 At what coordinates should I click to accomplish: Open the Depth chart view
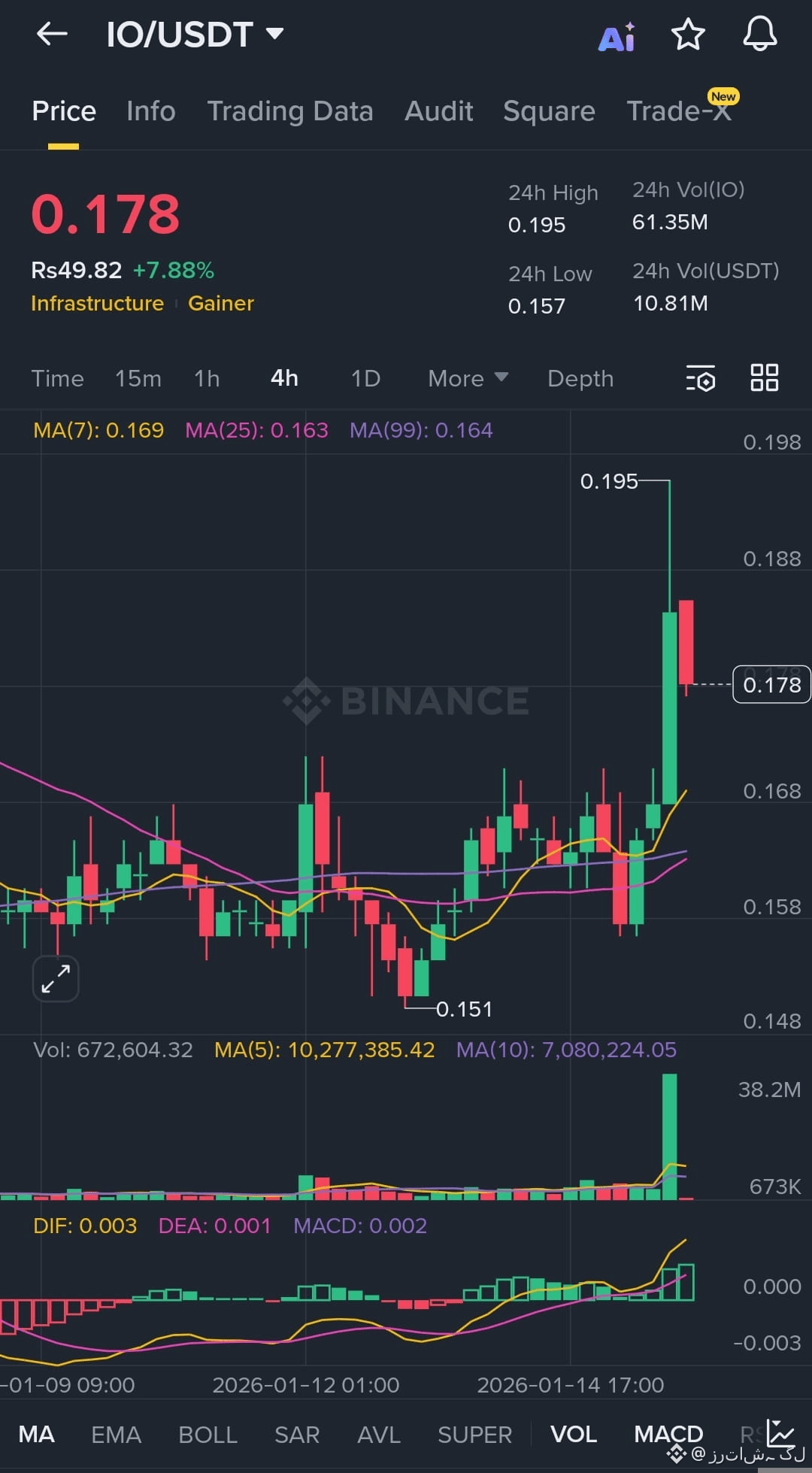580,378
